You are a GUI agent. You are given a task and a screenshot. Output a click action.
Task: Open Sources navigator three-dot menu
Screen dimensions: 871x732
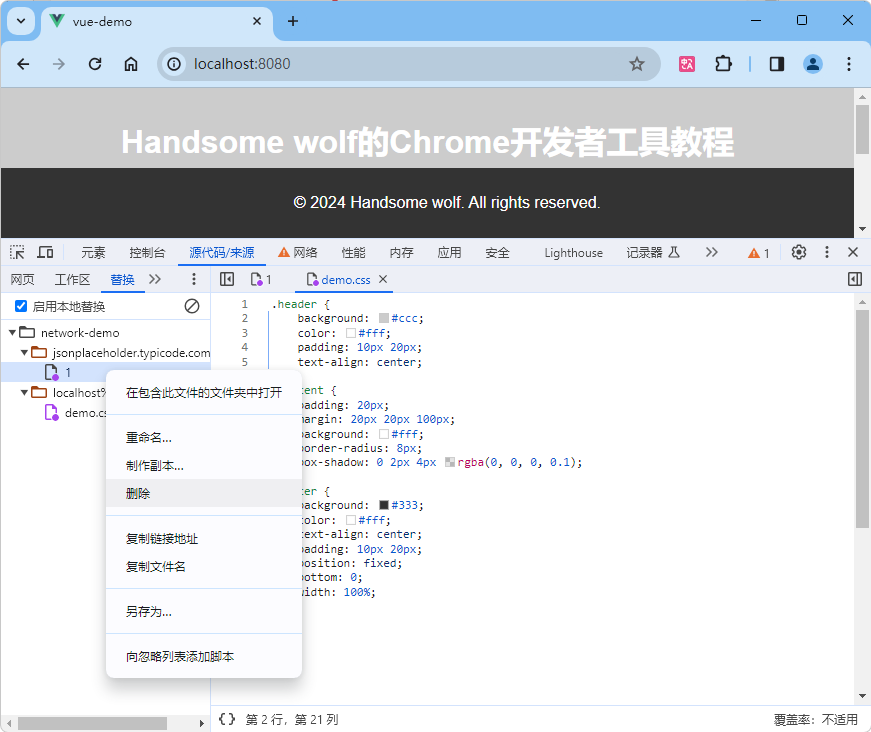(193, 279)
